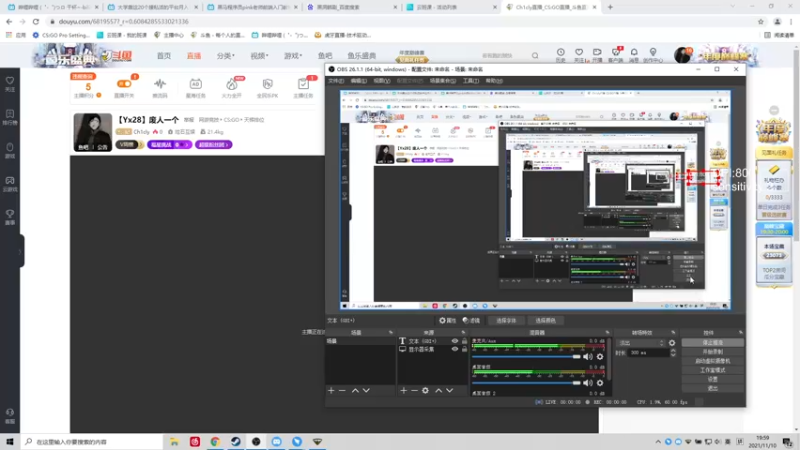Open the 火力全开 flame icon
This screenshot has width=800, height=450.
tap(232, 87)
